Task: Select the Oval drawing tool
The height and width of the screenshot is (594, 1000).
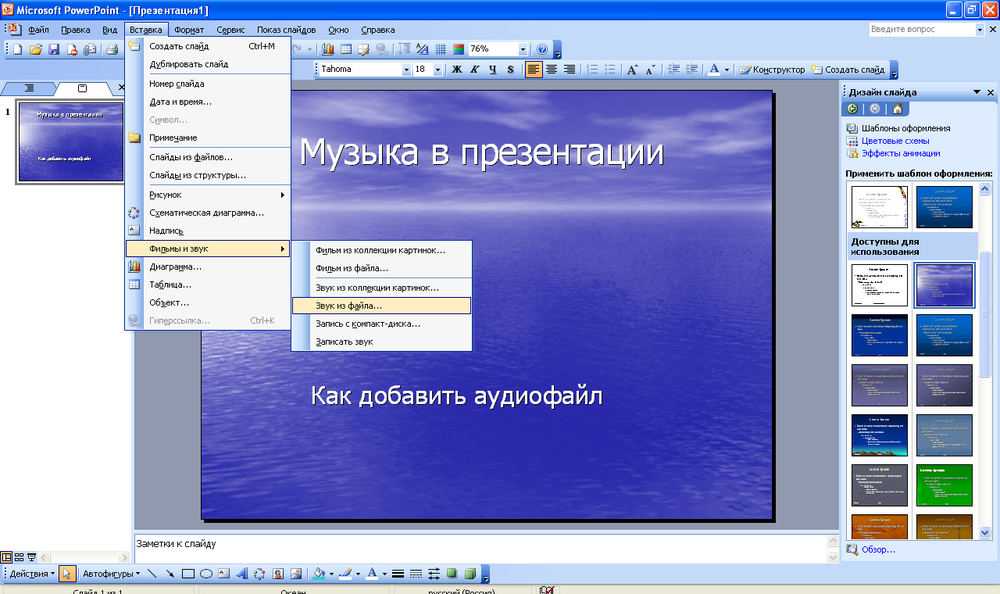Action: coord(206,574)
